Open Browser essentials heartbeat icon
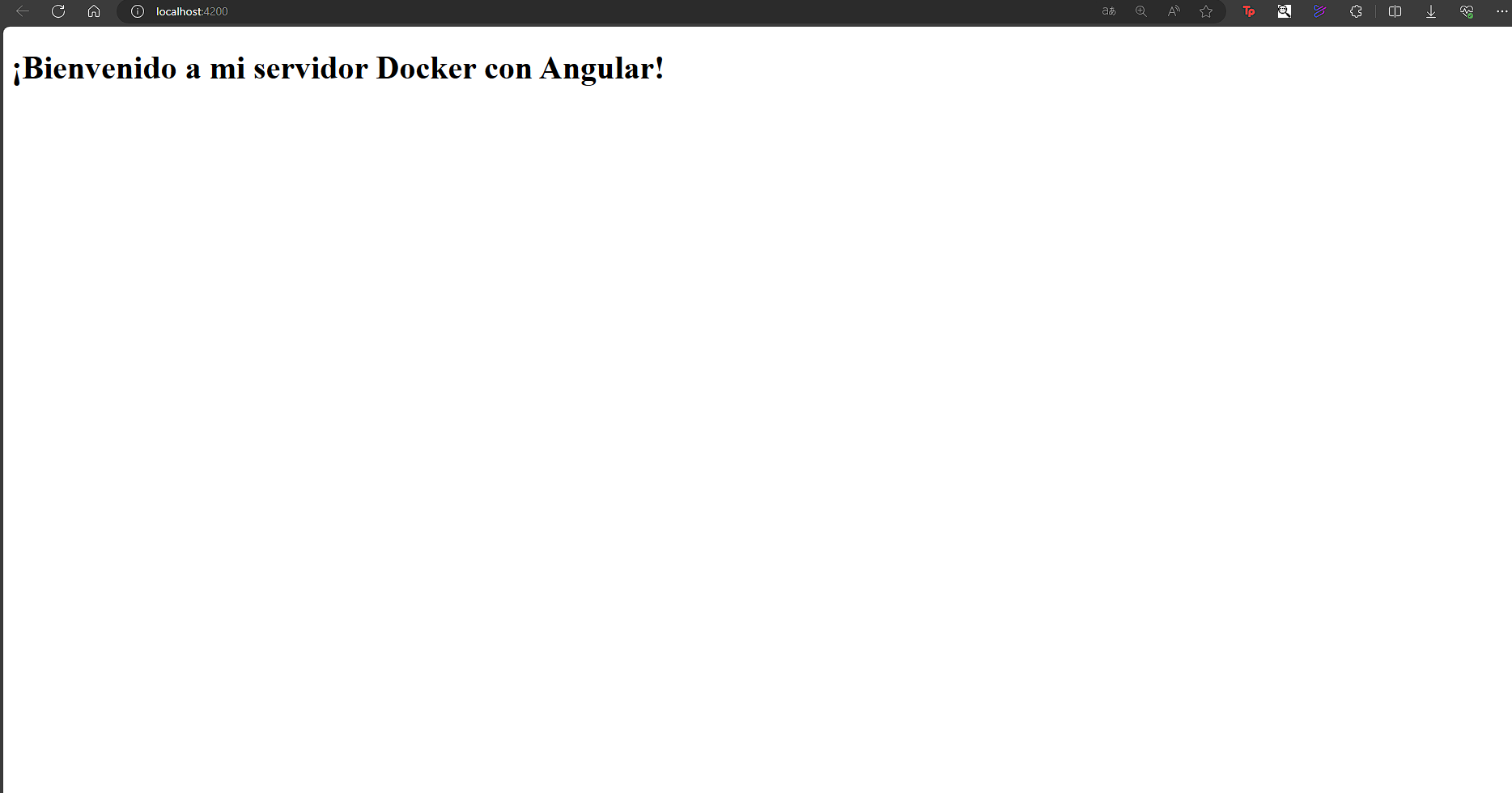Image resolution: width=1512 pixels, height=793 pixels. pos(1467,11)
